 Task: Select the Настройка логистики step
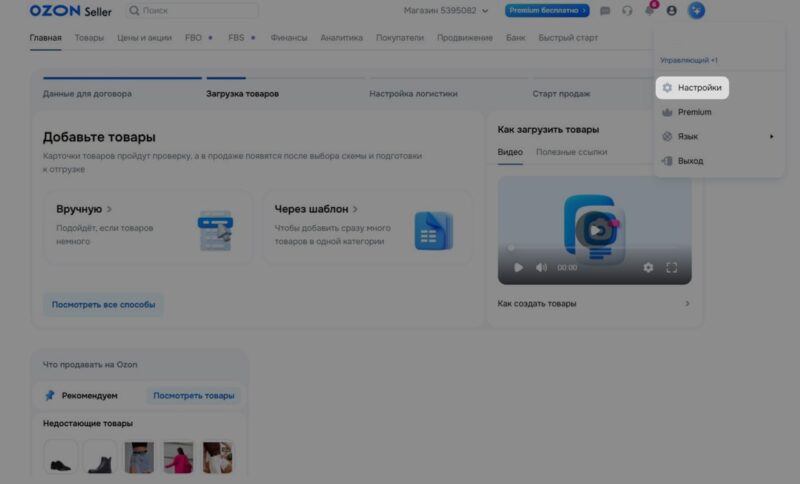click(x=413, y=94)
